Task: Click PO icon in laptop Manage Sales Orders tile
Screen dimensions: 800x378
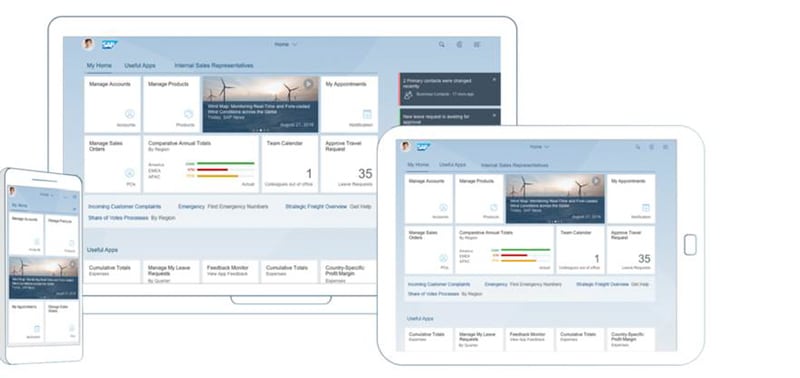Action: pos(130,173)
